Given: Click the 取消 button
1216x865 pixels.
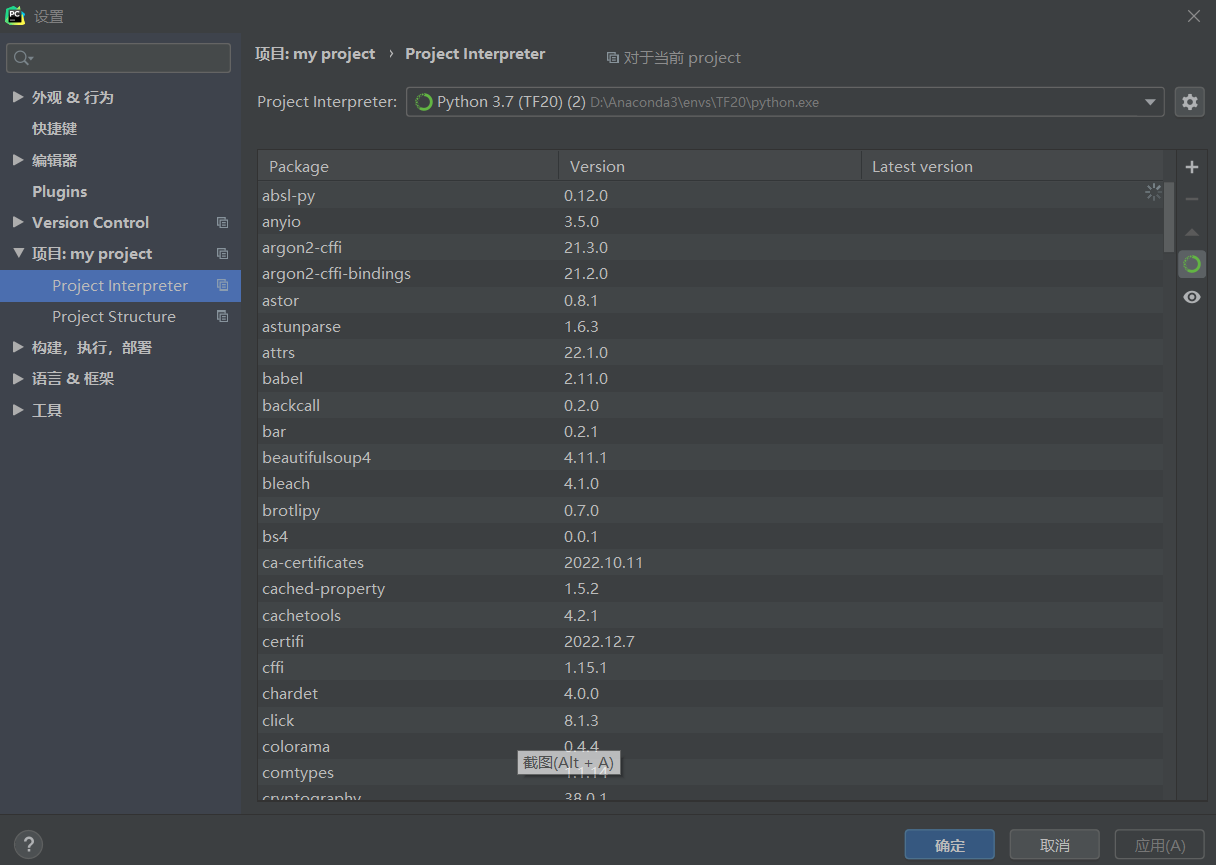Looking at the screenshot, I should pos(1054,845).
